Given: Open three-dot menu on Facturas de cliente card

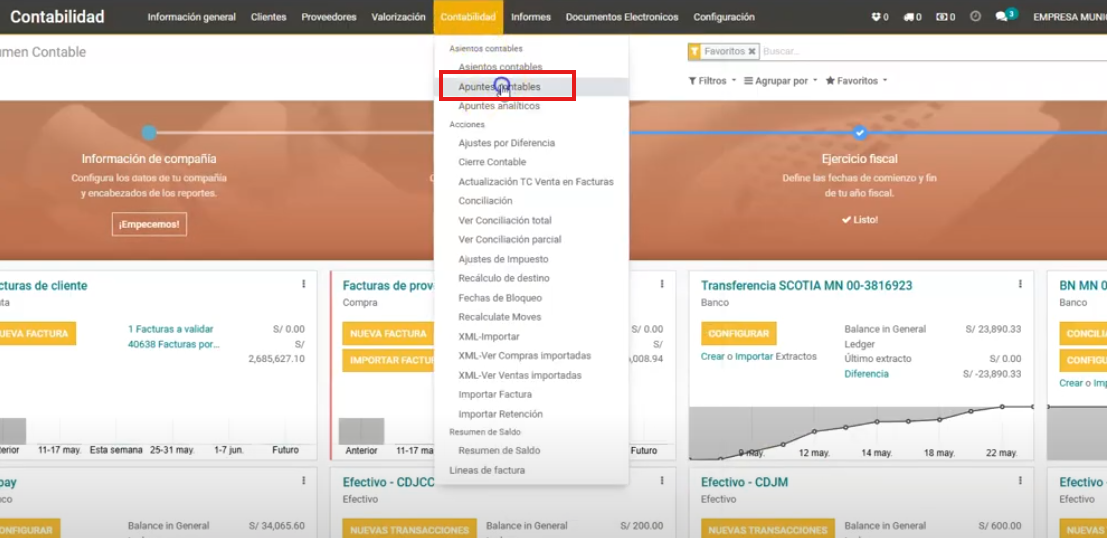Looking at the screenshot, I should (x=304, y=285).
